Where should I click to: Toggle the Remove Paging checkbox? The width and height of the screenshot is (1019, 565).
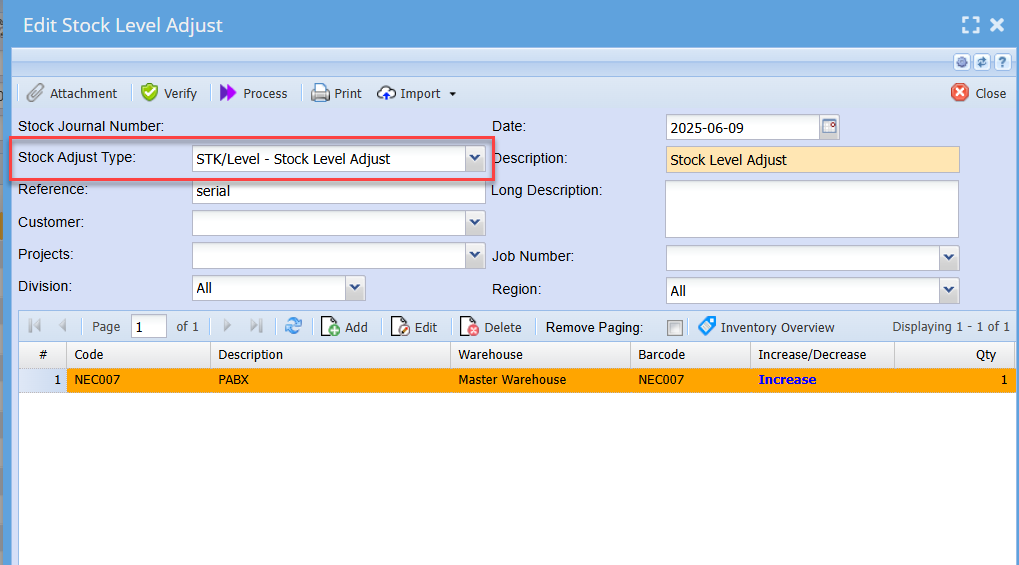(x=675, y=328)
